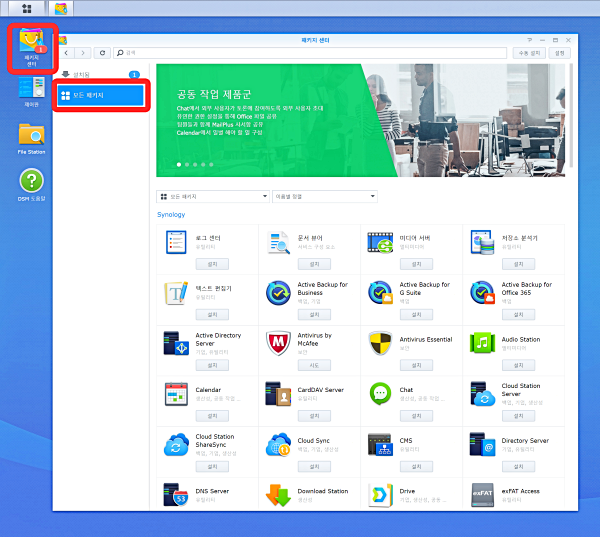
Task: Click the package list vertical scrollbar
Action: tap(571, 116)
